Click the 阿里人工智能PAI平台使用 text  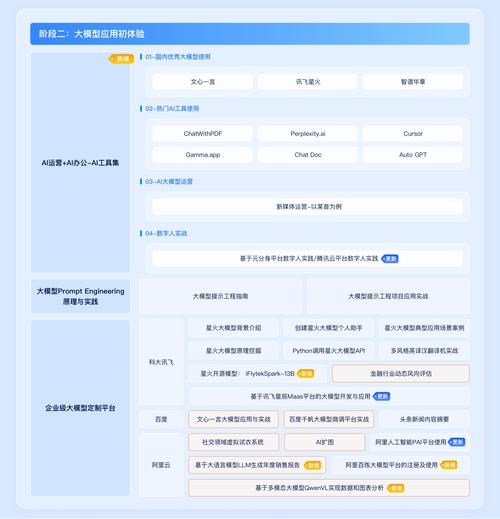click(x=410, y=442)
